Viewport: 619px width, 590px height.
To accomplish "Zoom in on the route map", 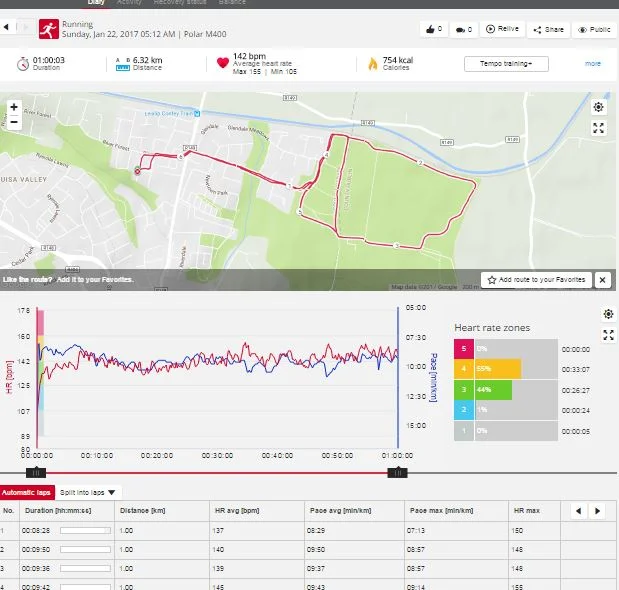I will pos(14,106).
